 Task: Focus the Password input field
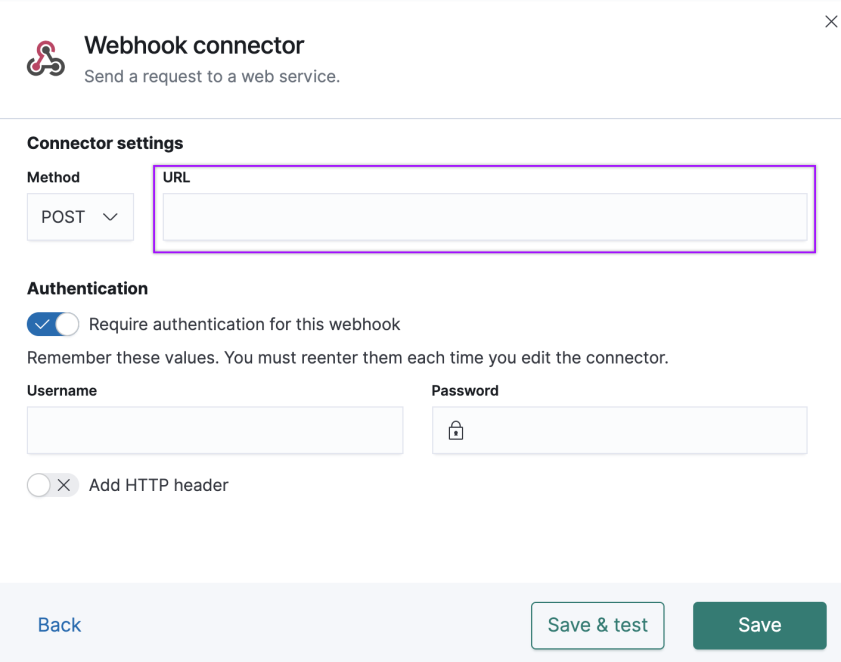[x=619, y=430]
